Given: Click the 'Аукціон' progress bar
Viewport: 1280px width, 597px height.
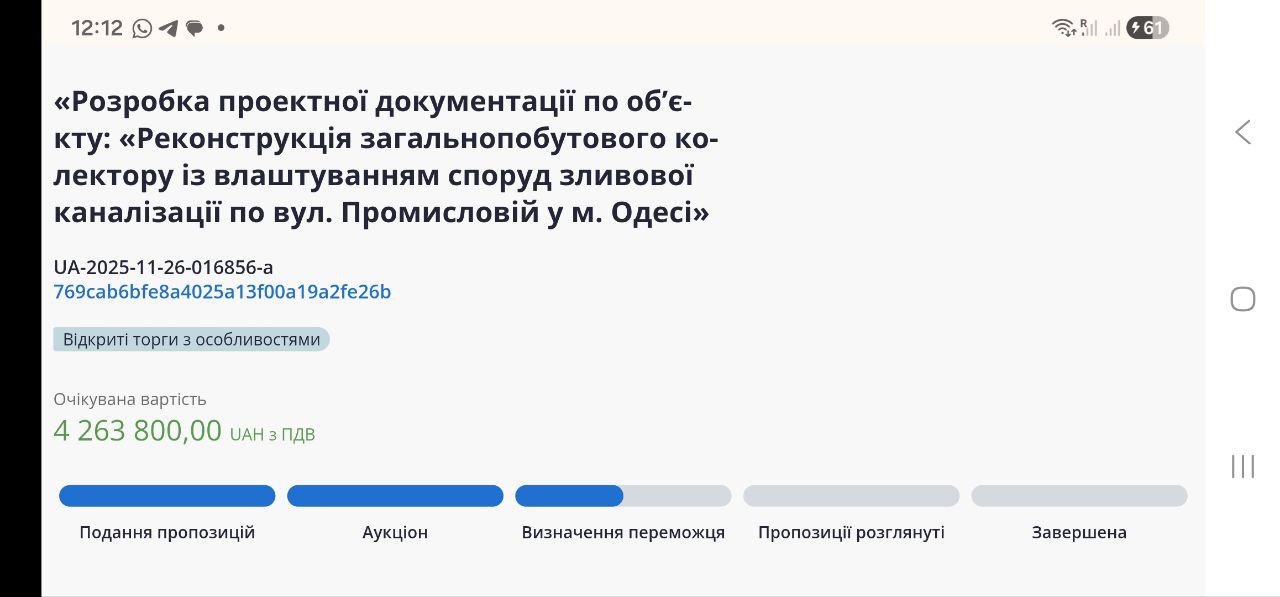Looking at the screenshot, I should pyautogui.click(x=395, y=496).
